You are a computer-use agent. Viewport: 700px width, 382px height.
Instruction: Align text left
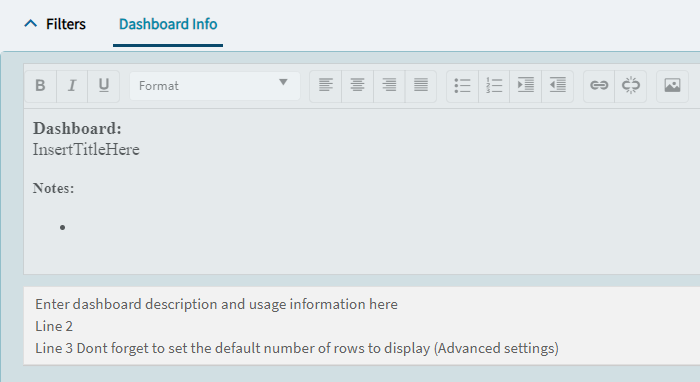coord(326,86)
